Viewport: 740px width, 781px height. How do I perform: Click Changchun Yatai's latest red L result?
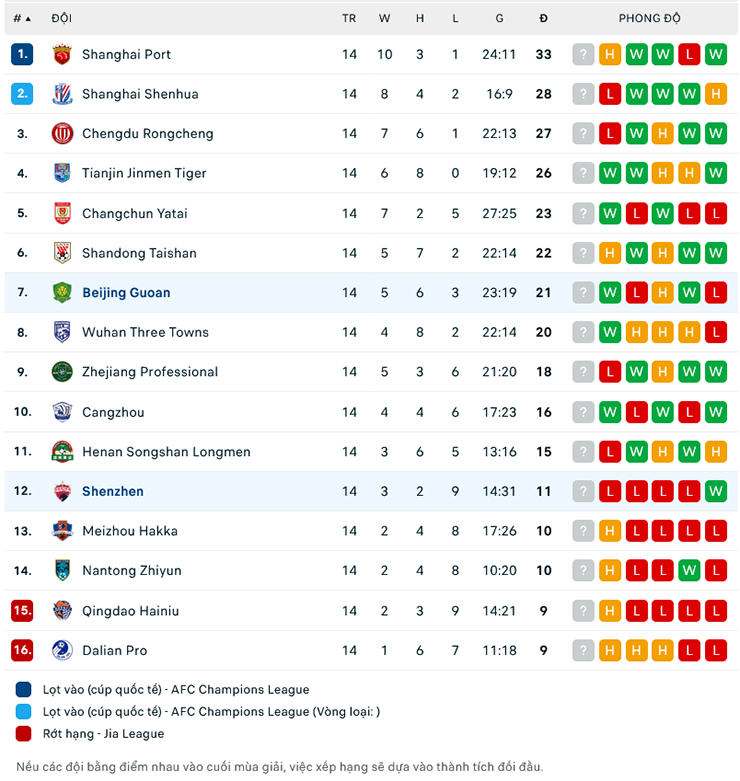point(715,213)
